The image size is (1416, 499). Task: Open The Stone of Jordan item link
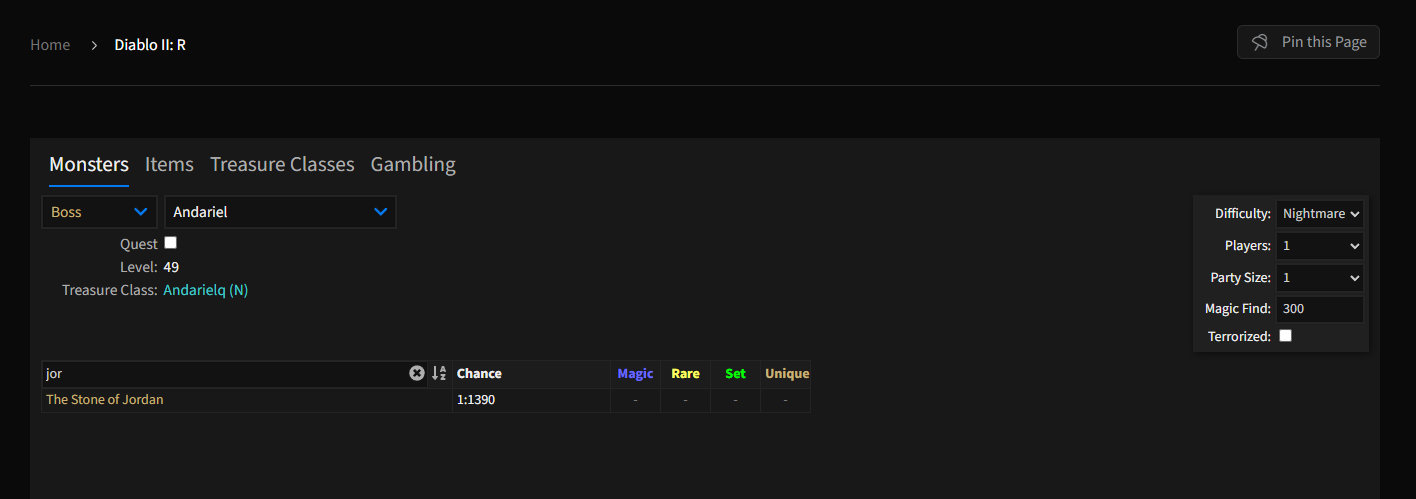(x=105, y=400)
